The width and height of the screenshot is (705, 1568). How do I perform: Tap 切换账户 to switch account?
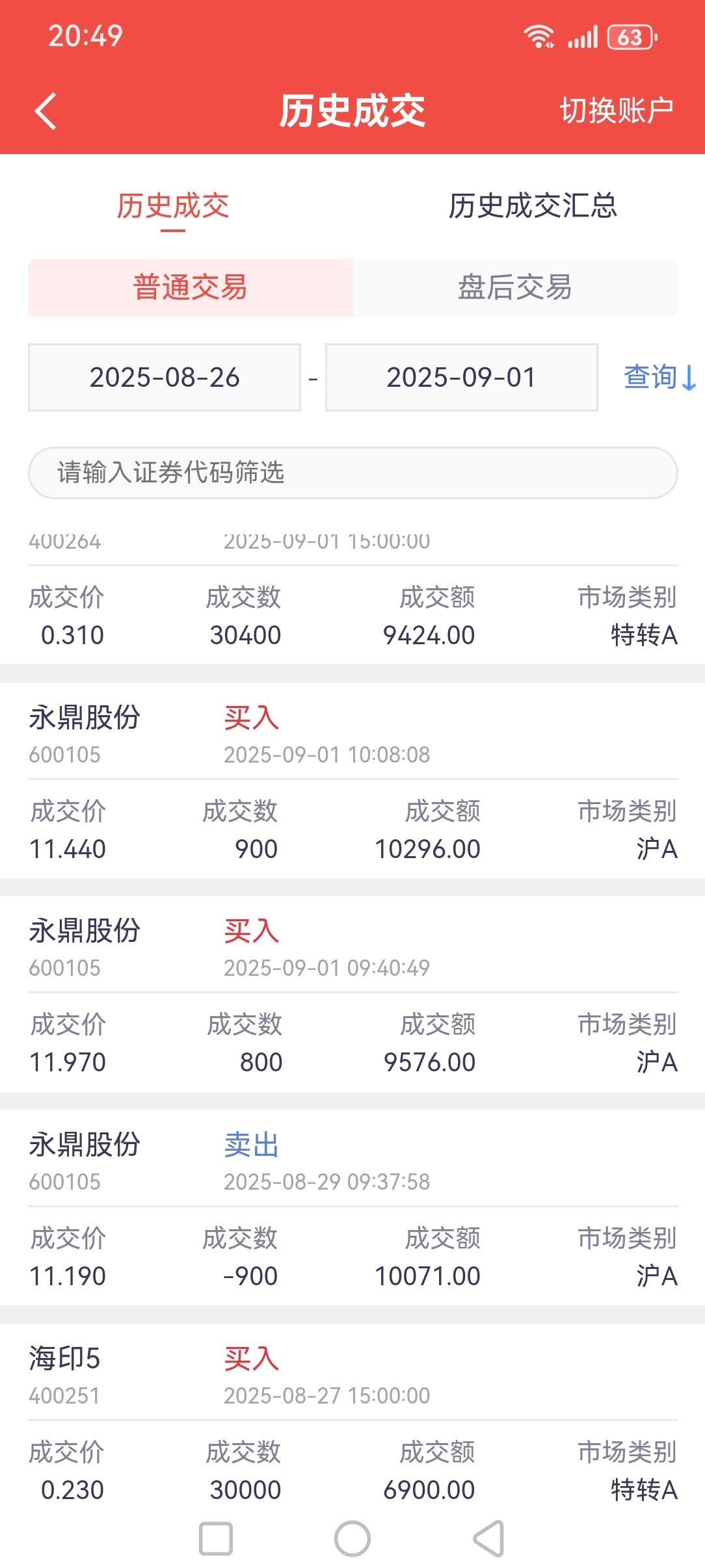[617, 111]
